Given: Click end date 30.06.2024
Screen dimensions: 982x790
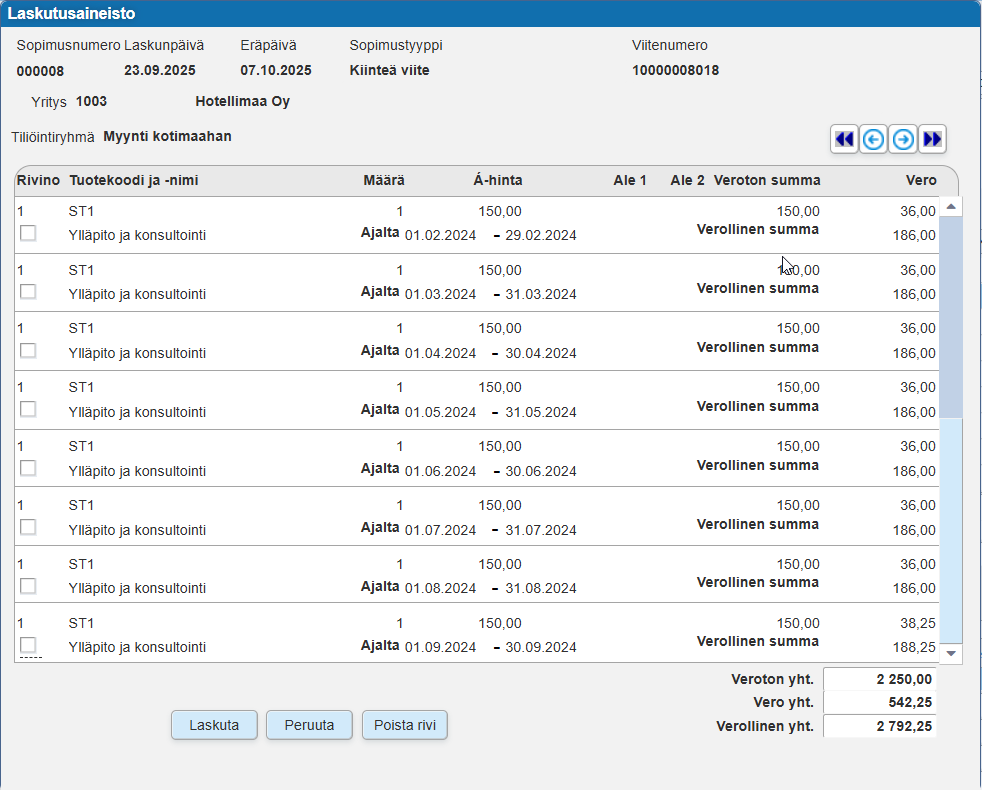Looking at the screenshot, I should [541, 471].
